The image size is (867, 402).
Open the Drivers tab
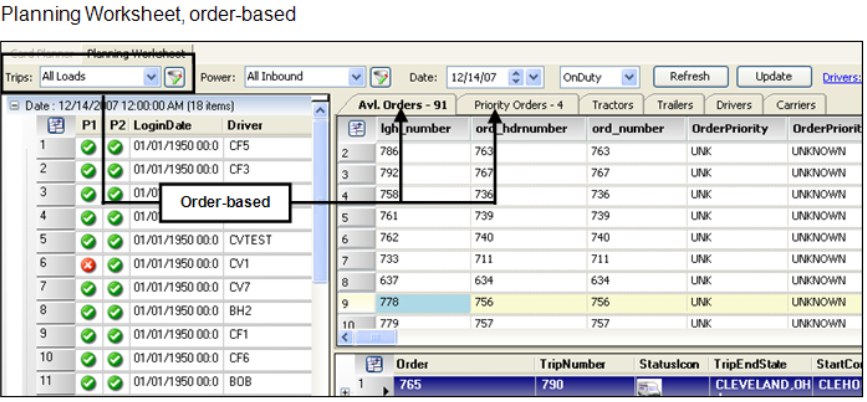coord(734,105)
